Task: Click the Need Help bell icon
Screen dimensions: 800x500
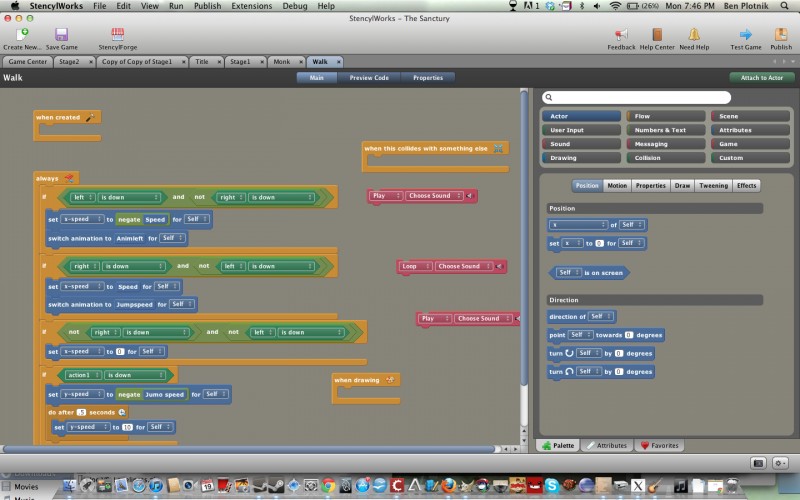Action: point(694,35)
